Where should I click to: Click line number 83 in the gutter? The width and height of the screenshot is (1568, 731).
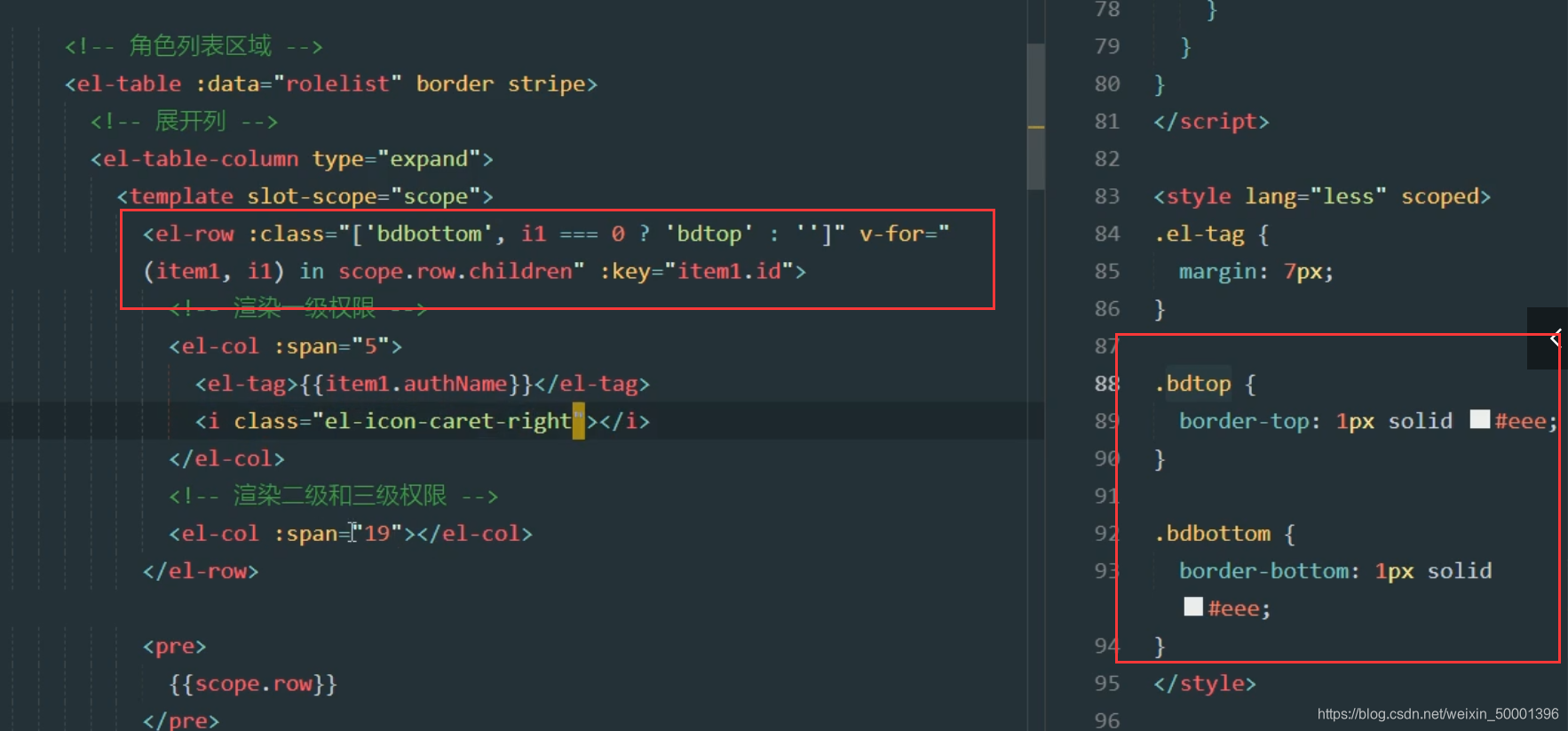coord(1107,196)
